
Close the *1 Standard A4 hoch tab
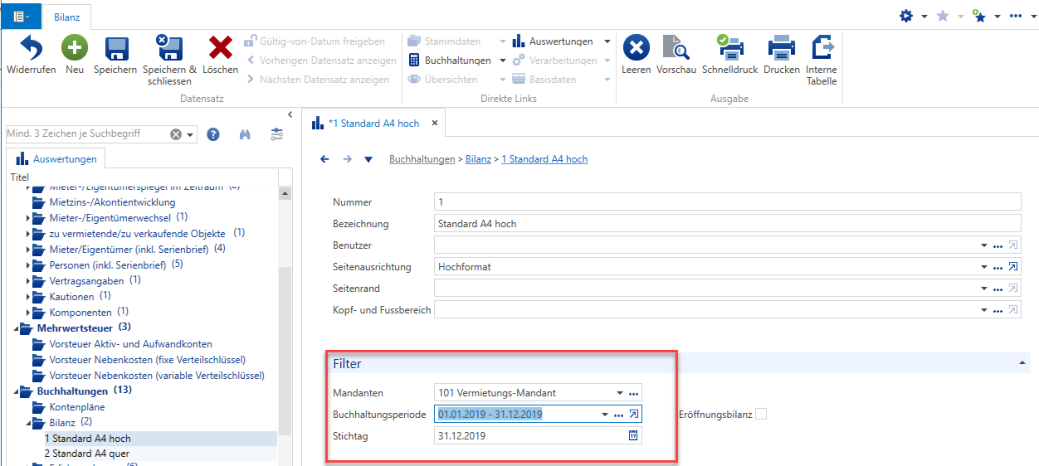[x=435, y=123]
